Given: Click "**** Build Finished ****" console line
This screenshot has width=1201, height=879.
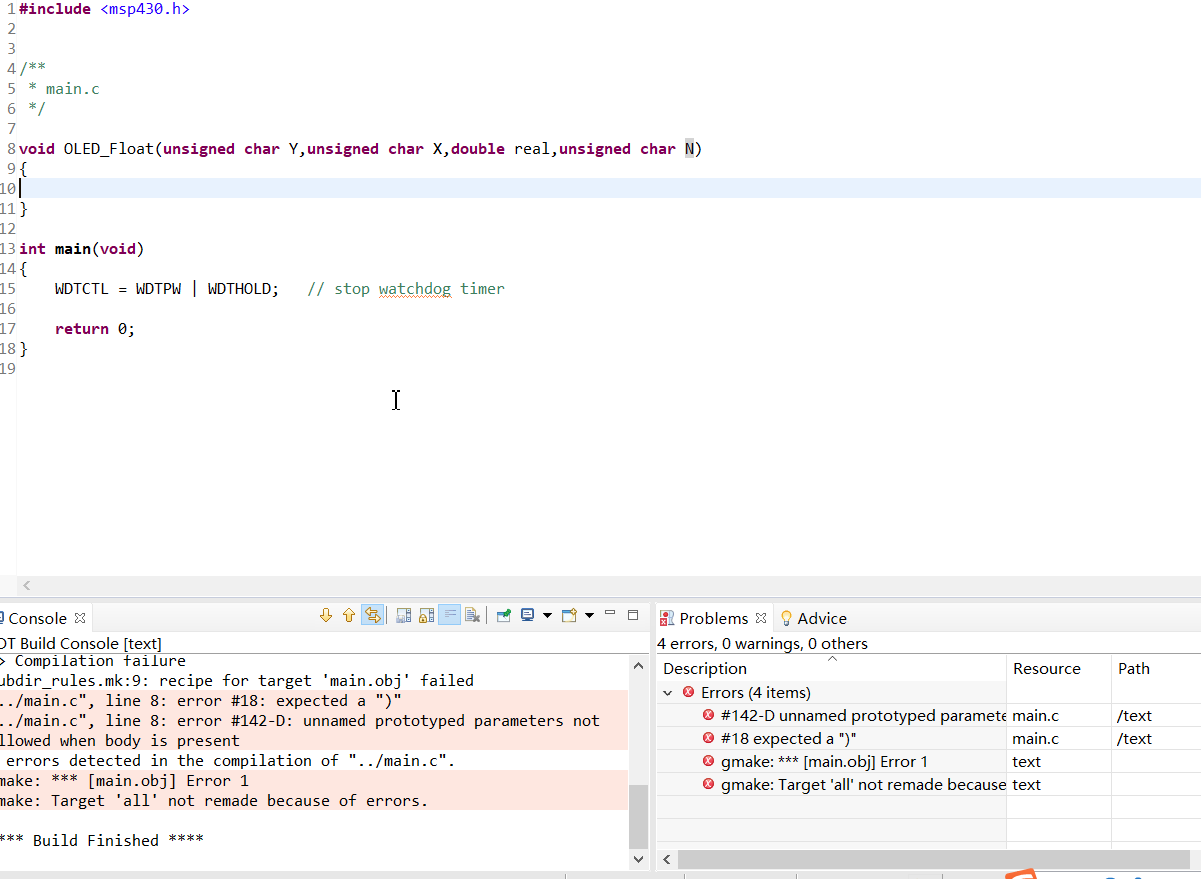Looking at the screenshot, I should pos(102,841).
